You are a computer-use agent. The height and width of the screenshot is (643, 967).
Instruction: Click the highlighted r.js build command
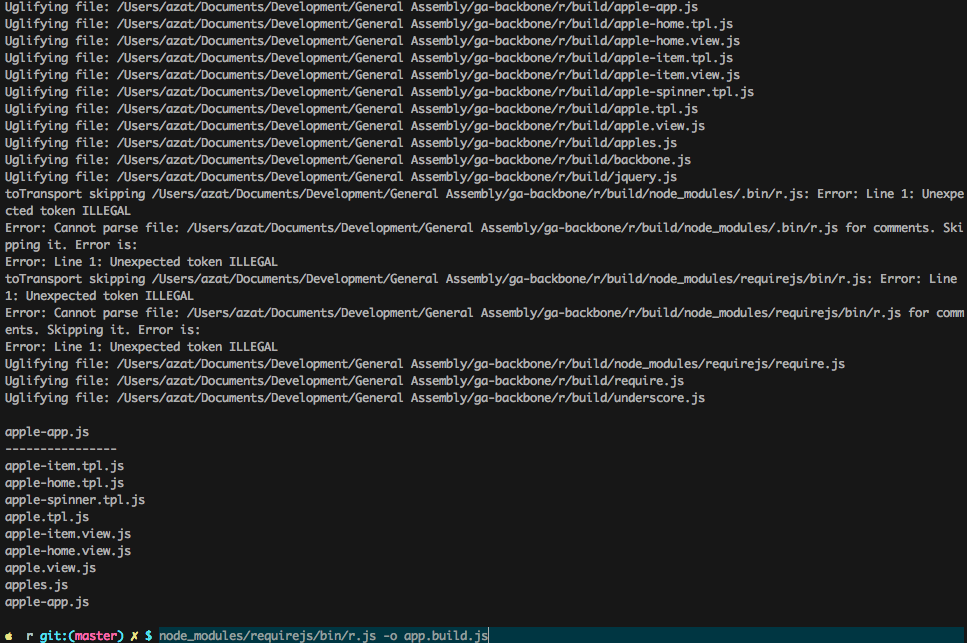point(300,635)
